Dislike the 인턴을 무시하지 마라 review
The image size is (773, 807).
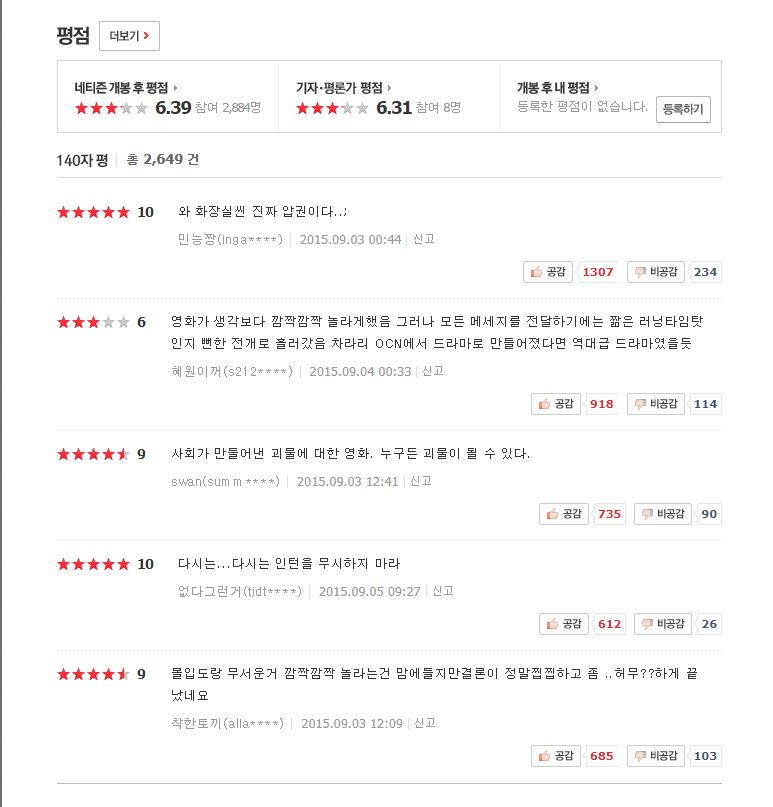click(663, 624)
